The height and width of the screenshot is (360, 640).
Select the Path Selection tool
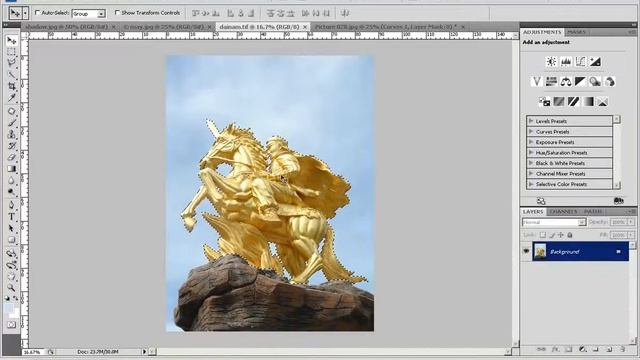[x=11, y=228]
